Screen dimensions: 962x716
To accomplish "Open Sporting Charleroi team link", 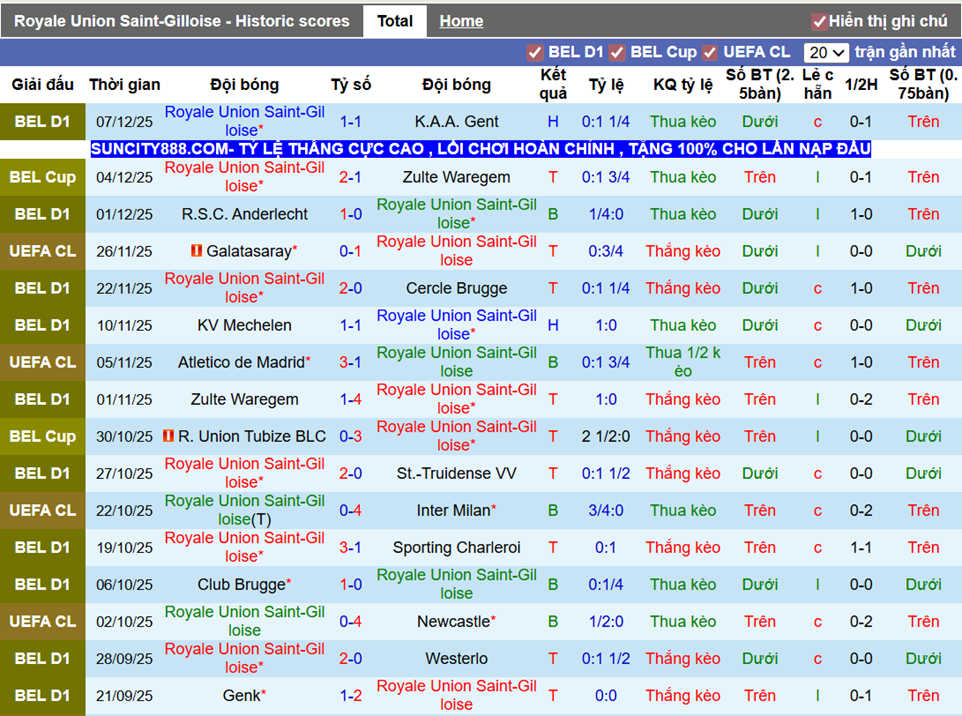I will pyautogui.click(x=456, y=547).
